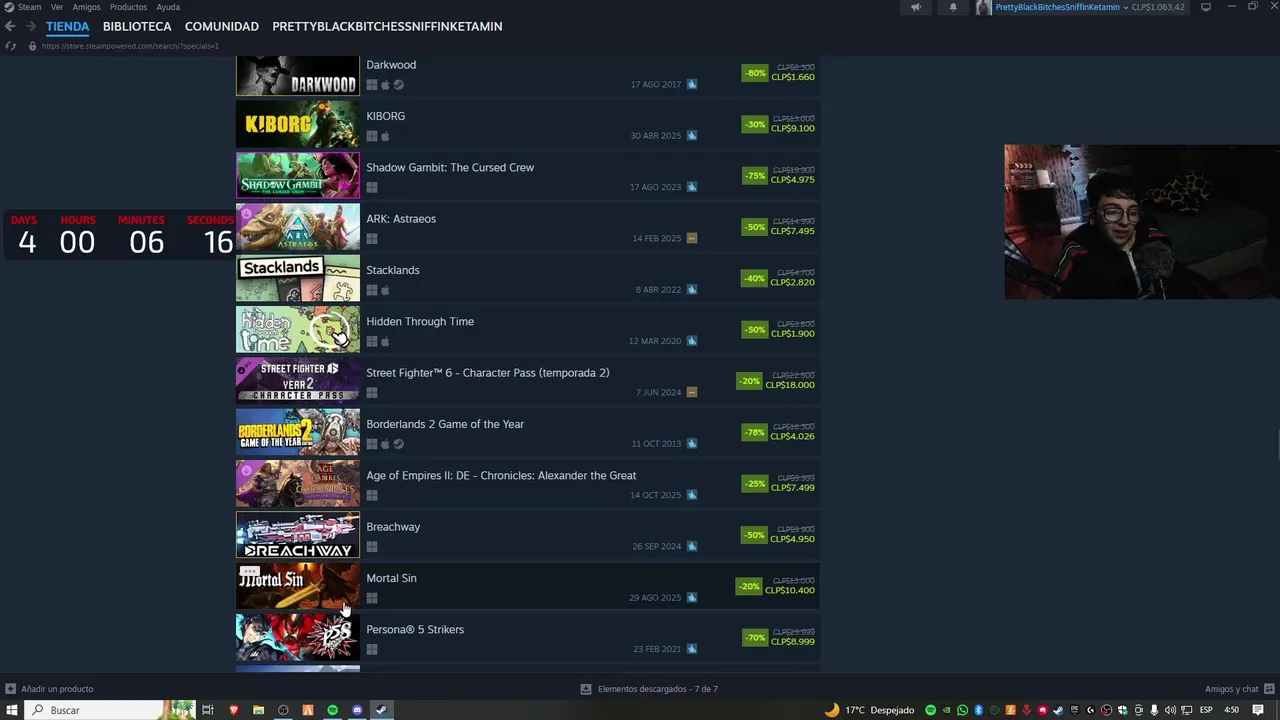This screenshot has width=1280, height=720.
Task: Open the Mortal Sin title
Action: point(391,578)
